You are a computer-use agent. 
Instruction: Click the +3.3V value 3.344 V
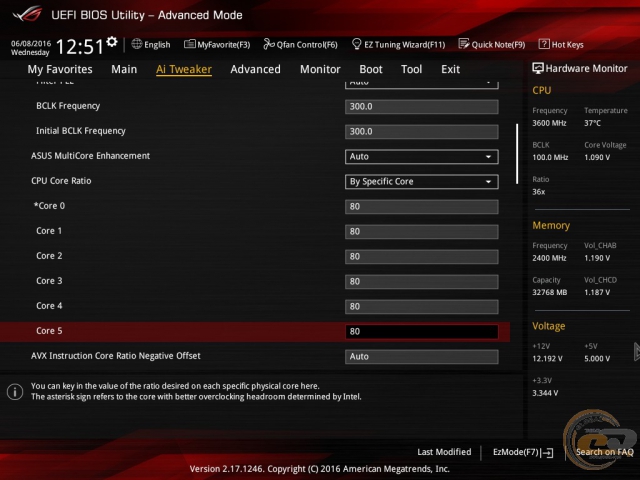(x=545, y=393)
